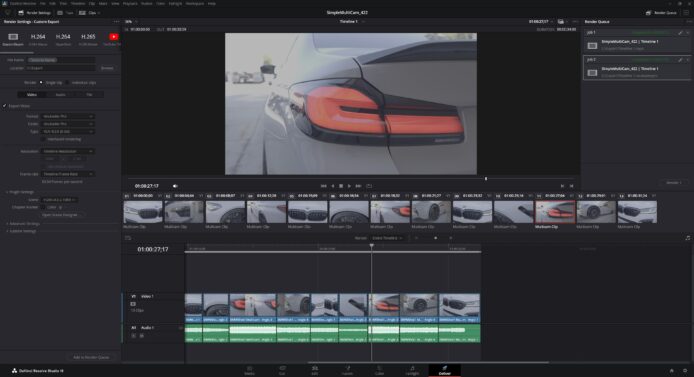
Task: Jump to last frame in viewer
Action: click(x=358, y=186)
